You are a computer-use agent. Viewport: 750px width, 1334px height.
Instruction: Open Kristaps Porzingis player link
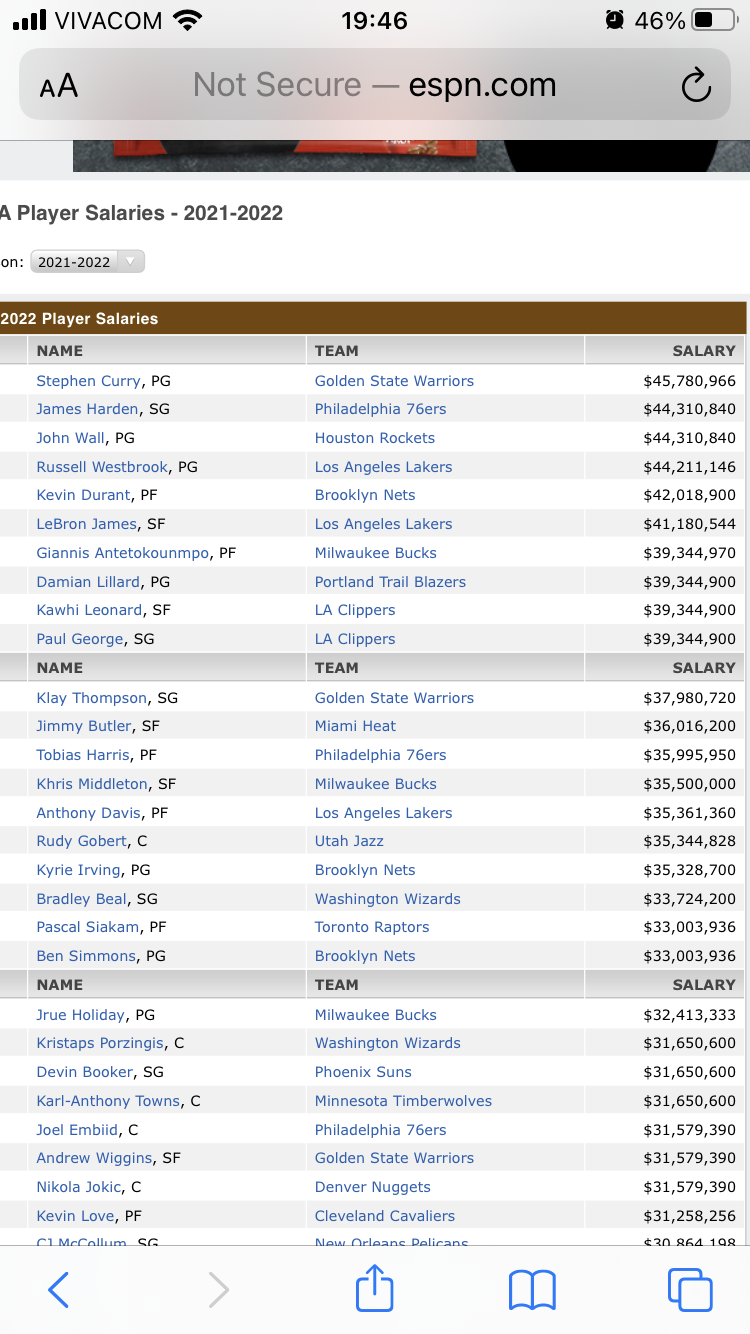(x=100, y=1043)
